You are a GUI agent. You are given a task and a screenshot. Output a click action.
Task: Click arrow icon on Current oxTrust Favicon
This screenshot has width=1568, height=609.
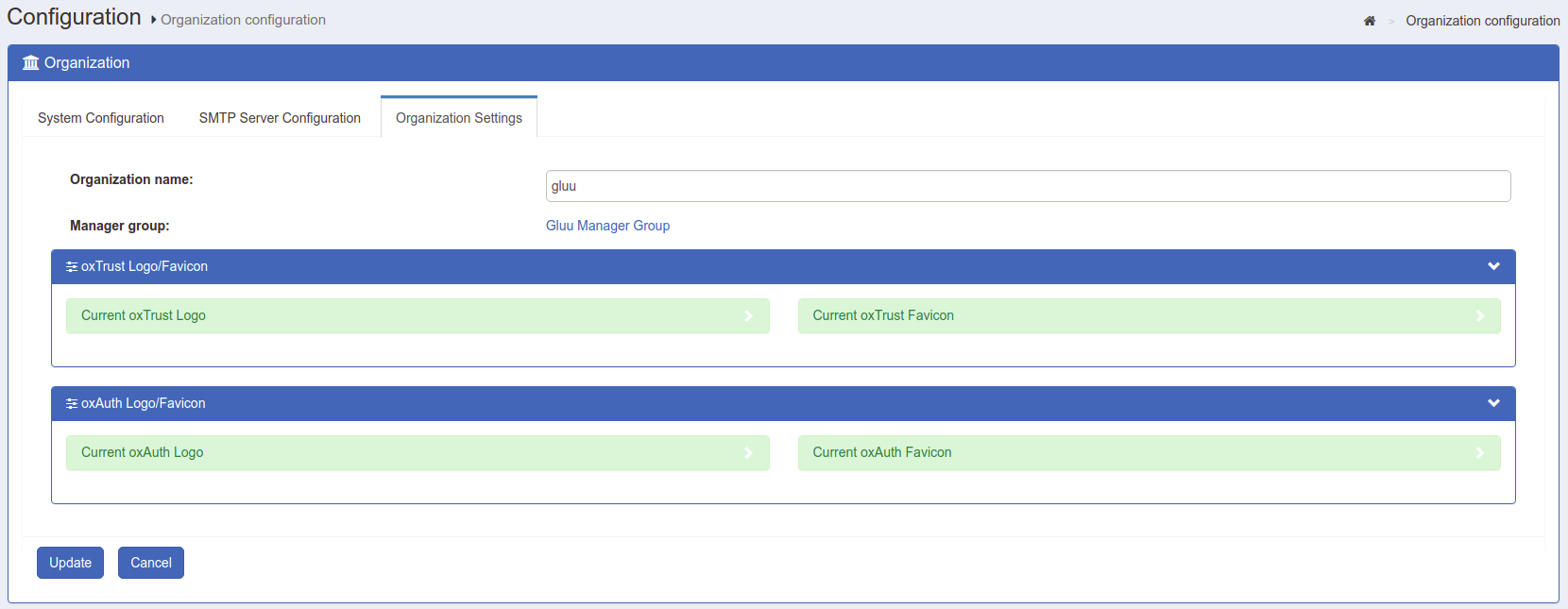pos(1479,316)
